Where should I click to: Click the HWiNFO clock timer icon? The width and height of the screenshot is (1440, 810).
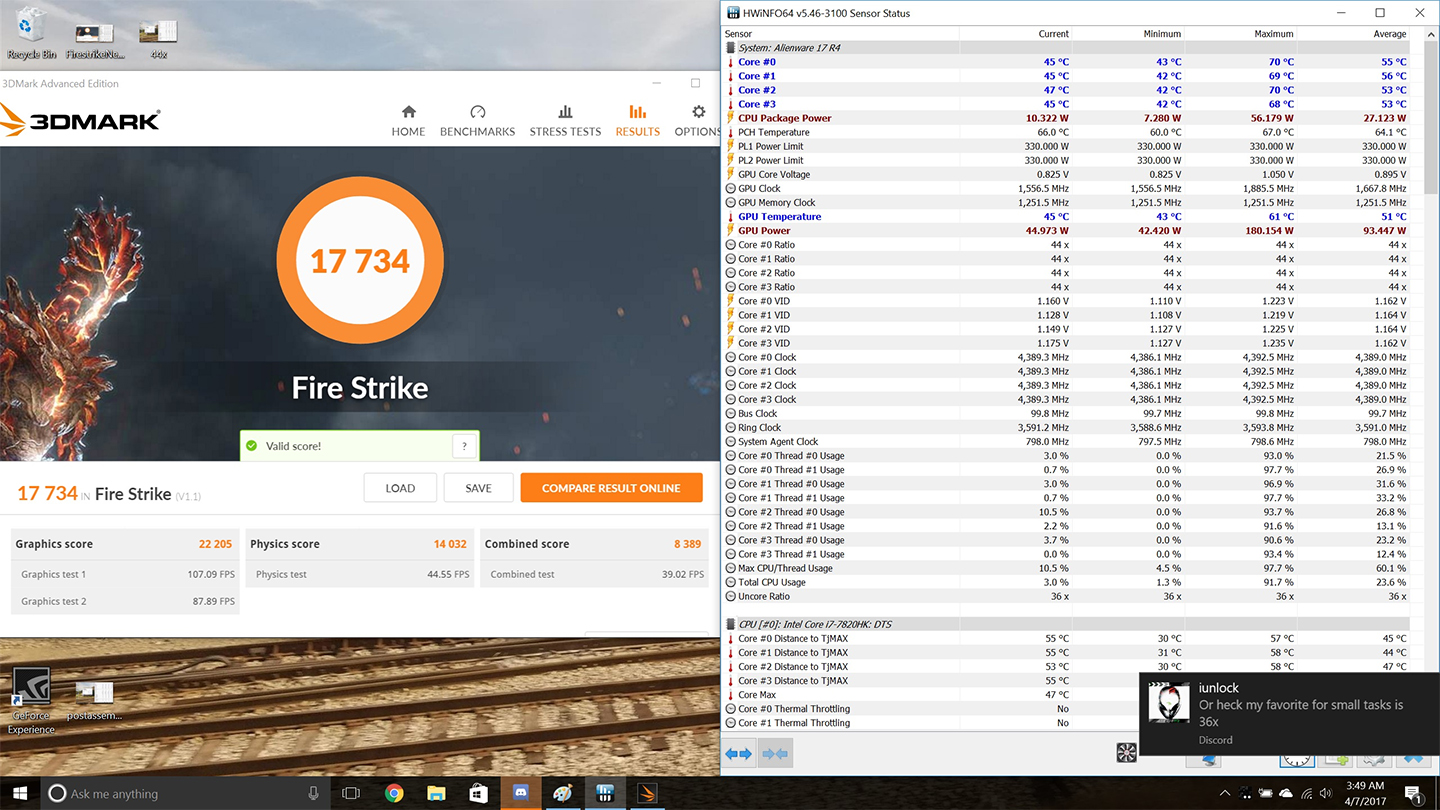1297,761
